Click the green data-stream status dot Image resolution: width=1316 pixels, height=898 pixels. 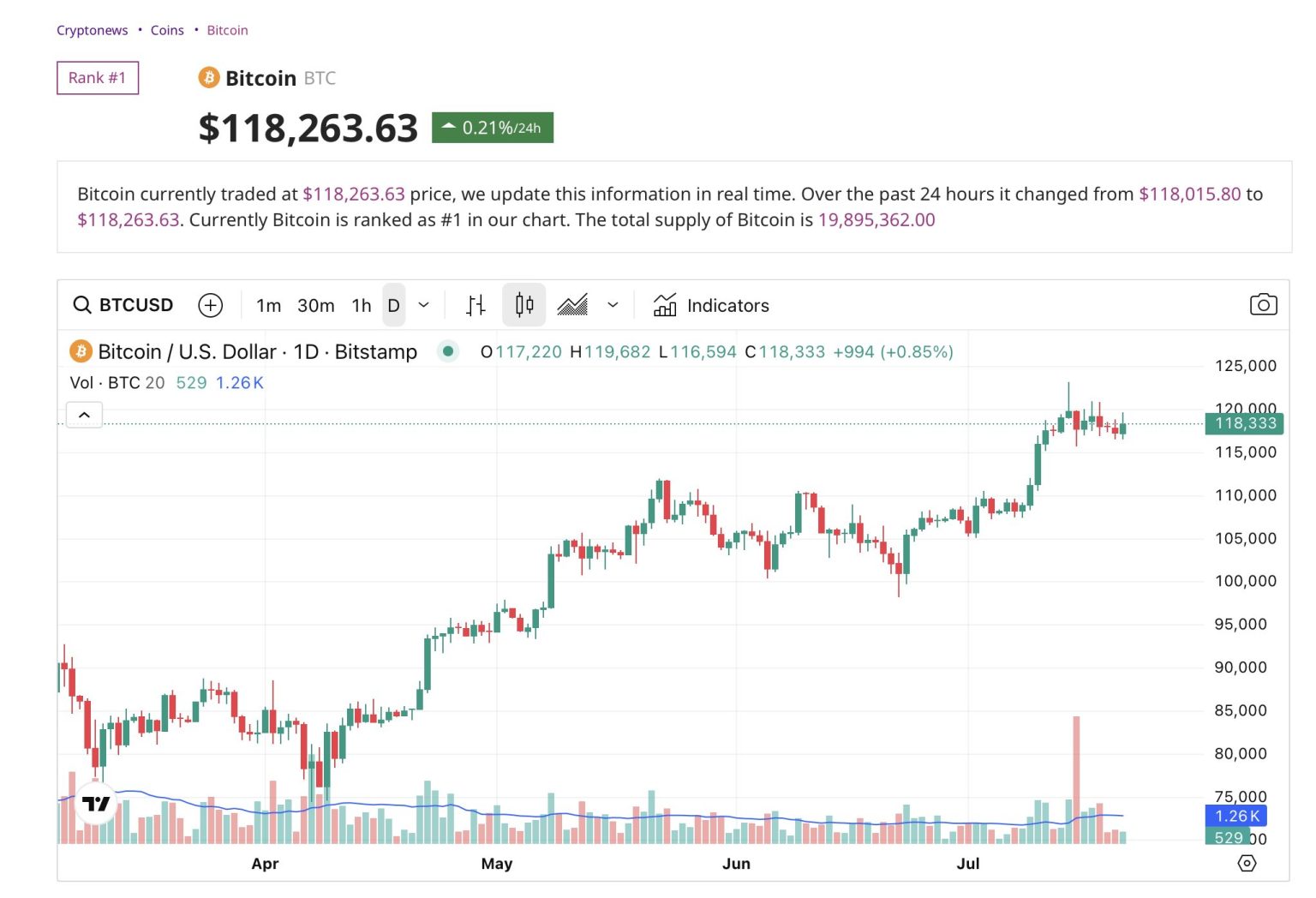pos(447,351)
